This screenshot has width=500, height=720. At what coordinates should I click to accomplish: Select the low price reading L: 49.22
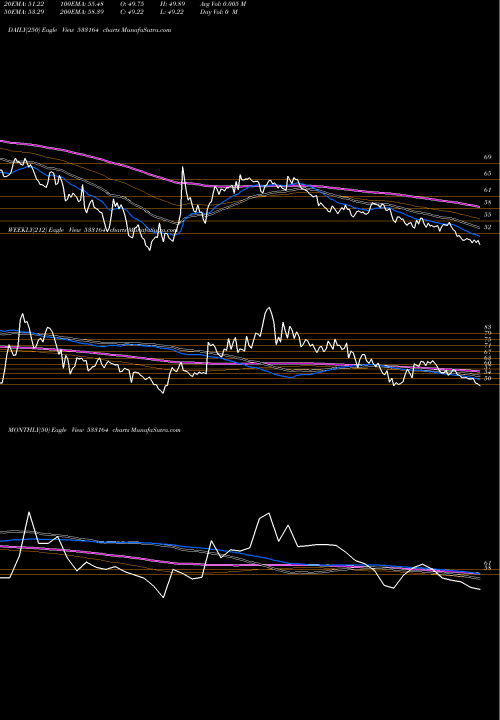172,12
